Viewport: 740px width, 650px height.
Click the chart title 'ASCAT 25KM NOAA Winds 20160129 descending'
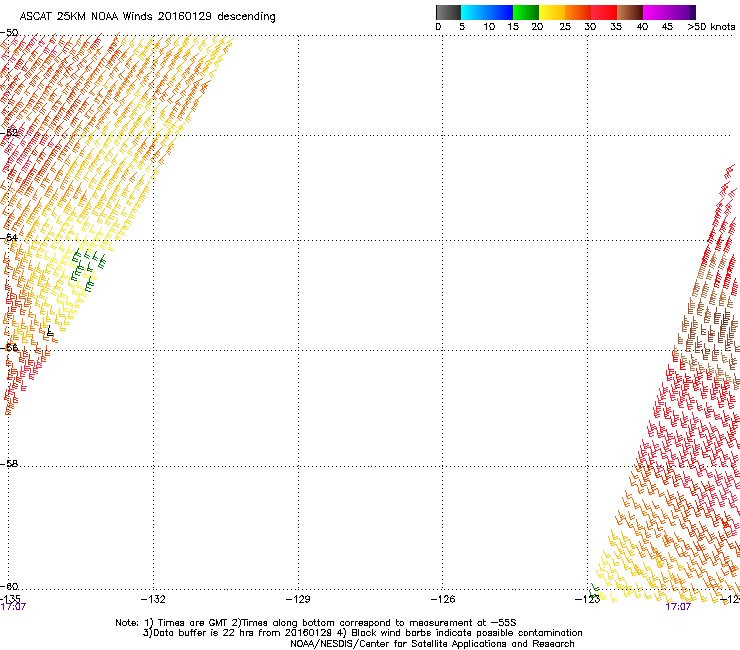(147, 17)
